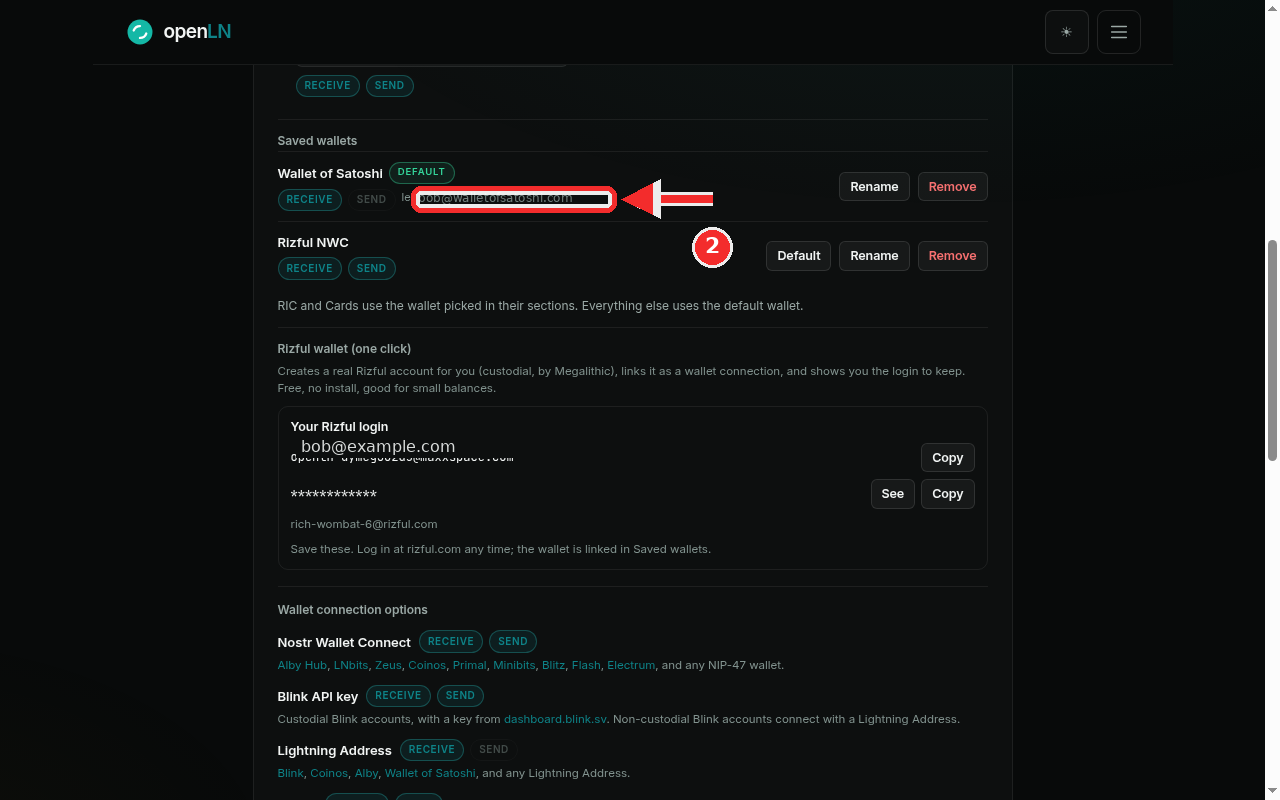This screenshot has height=800, width=1280.
Task: Open the Zeus wallet link
Action: point(388,665)
